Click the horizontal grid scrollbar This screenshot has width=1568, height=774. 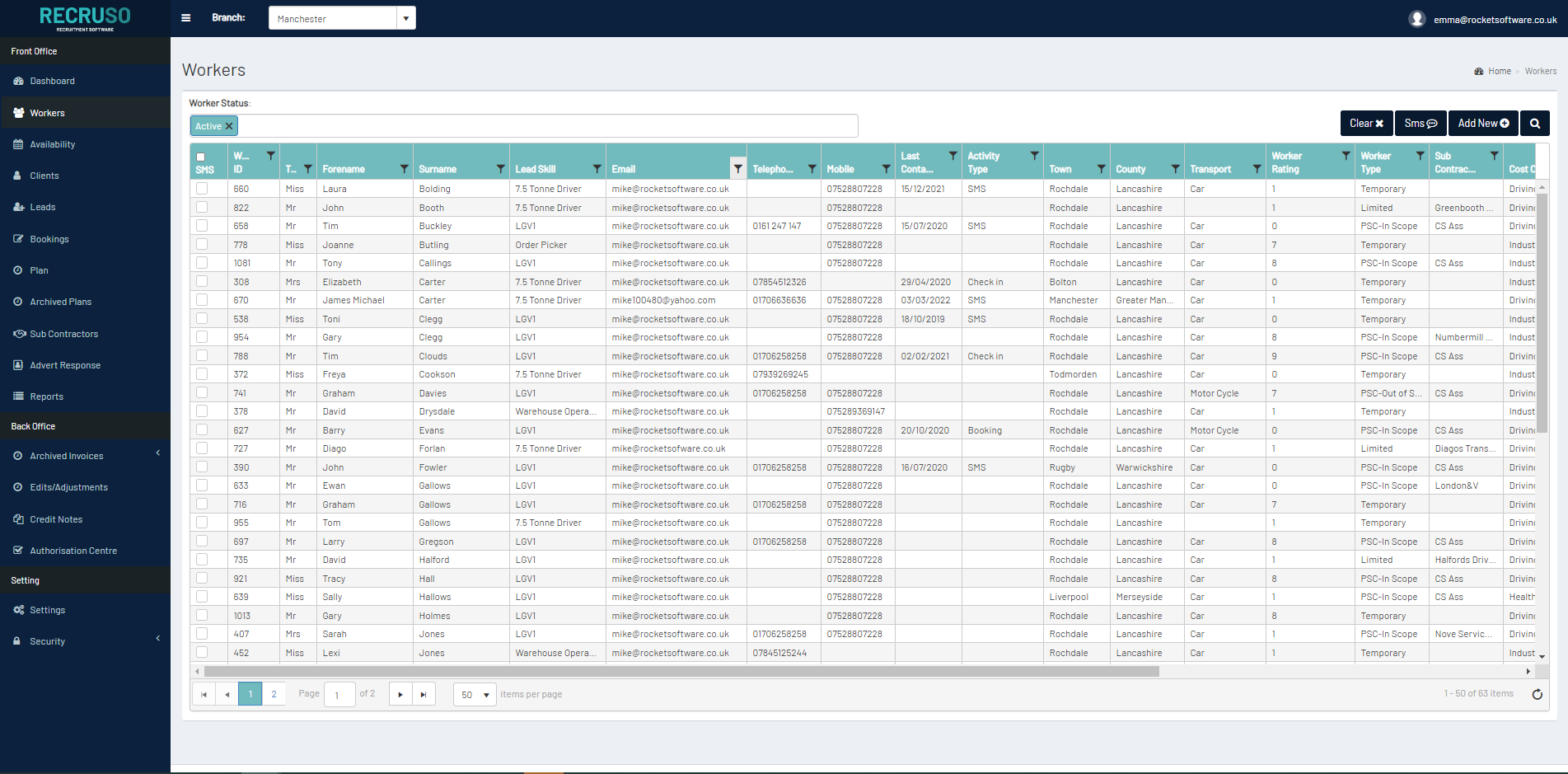(681, 672)
